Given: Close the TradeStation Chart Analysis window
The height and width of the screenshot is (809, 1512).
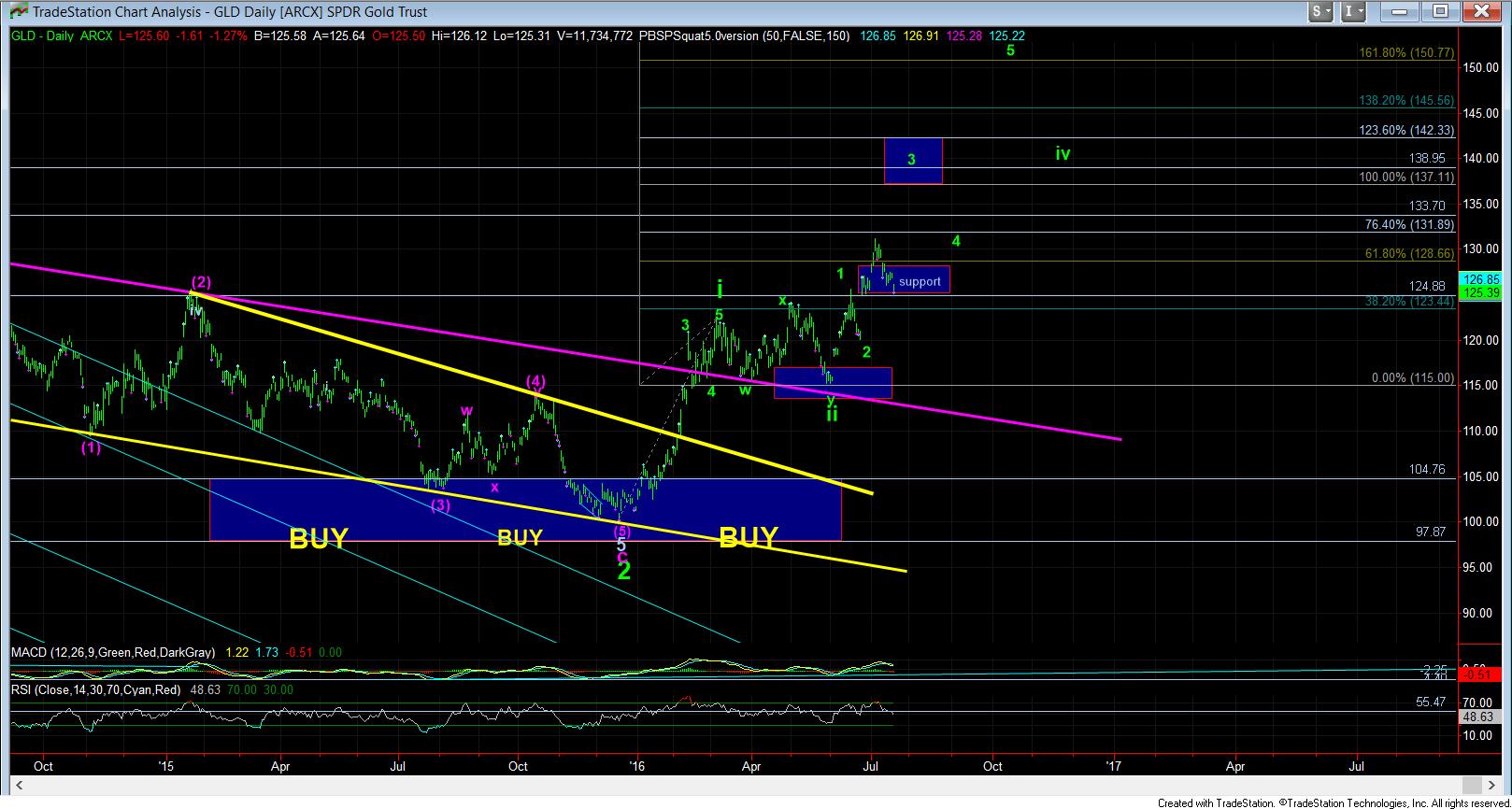Looking at the screenshot, I should [1481, 11].
